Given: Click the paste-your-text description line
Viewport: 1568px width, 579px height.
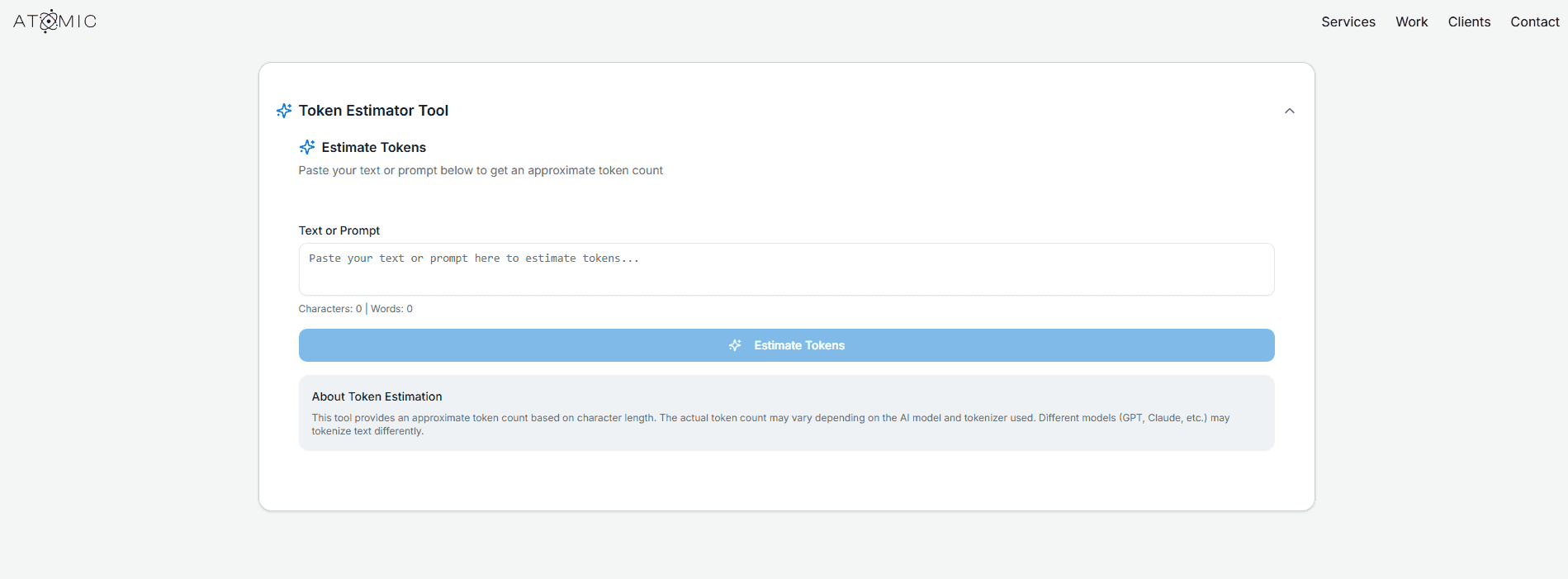Looking at the screenshot, I should click(x=481, y=170).
